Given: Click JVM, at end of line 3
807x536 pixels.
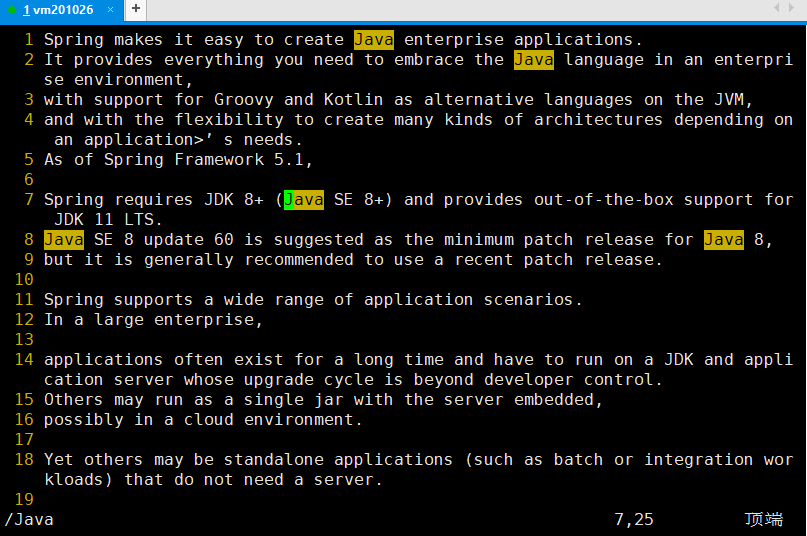Looking at the screenshot, I should click(733, 100).
